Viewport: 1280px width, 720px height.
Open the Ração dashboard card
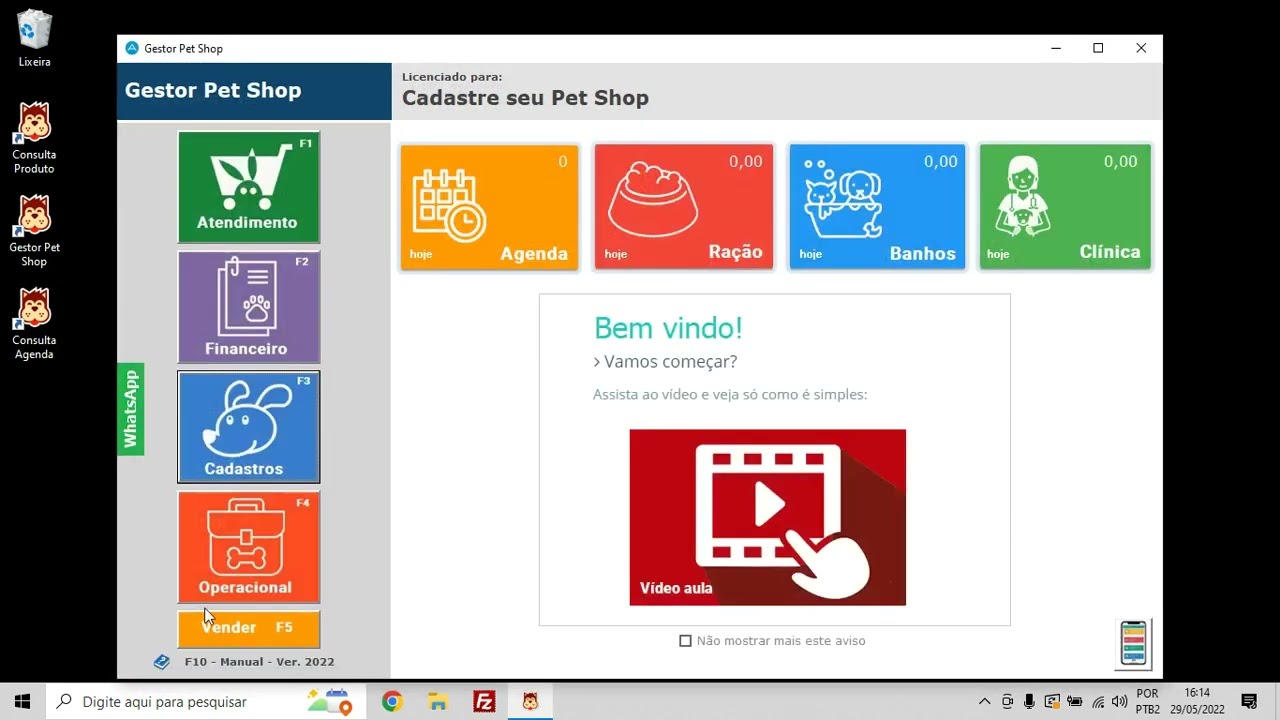coord(684,207)
